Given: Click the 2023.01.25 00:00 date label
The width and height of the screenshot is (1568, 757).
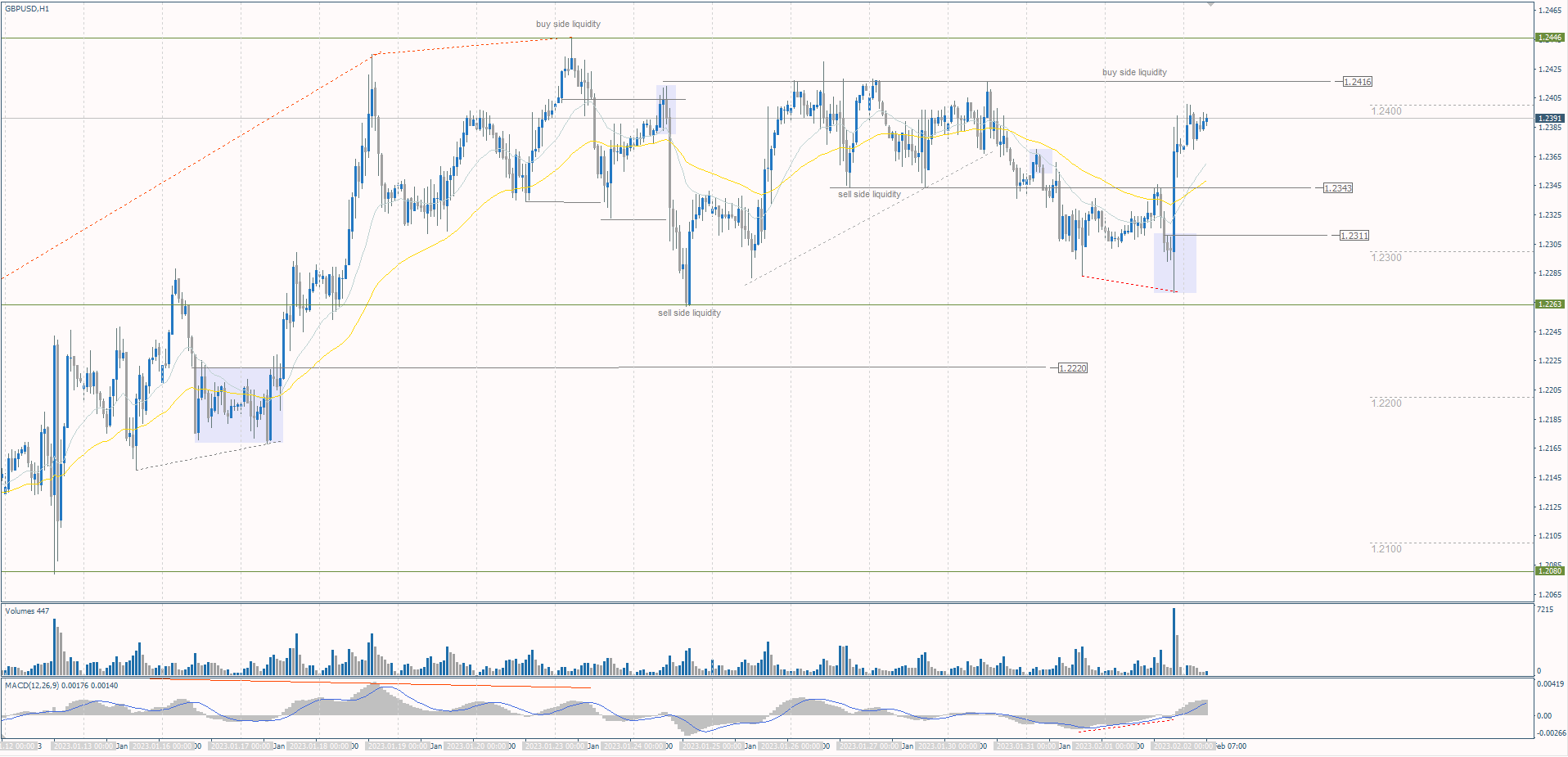Looking at the screenshot, I should [x=712, y=746].
